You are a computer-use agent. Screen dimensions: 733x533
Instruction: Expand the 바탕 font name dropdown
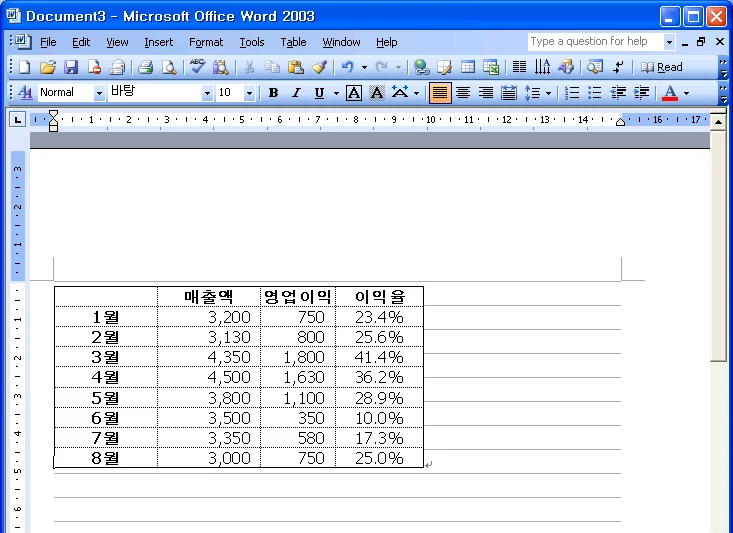click(x=207, y=93)
